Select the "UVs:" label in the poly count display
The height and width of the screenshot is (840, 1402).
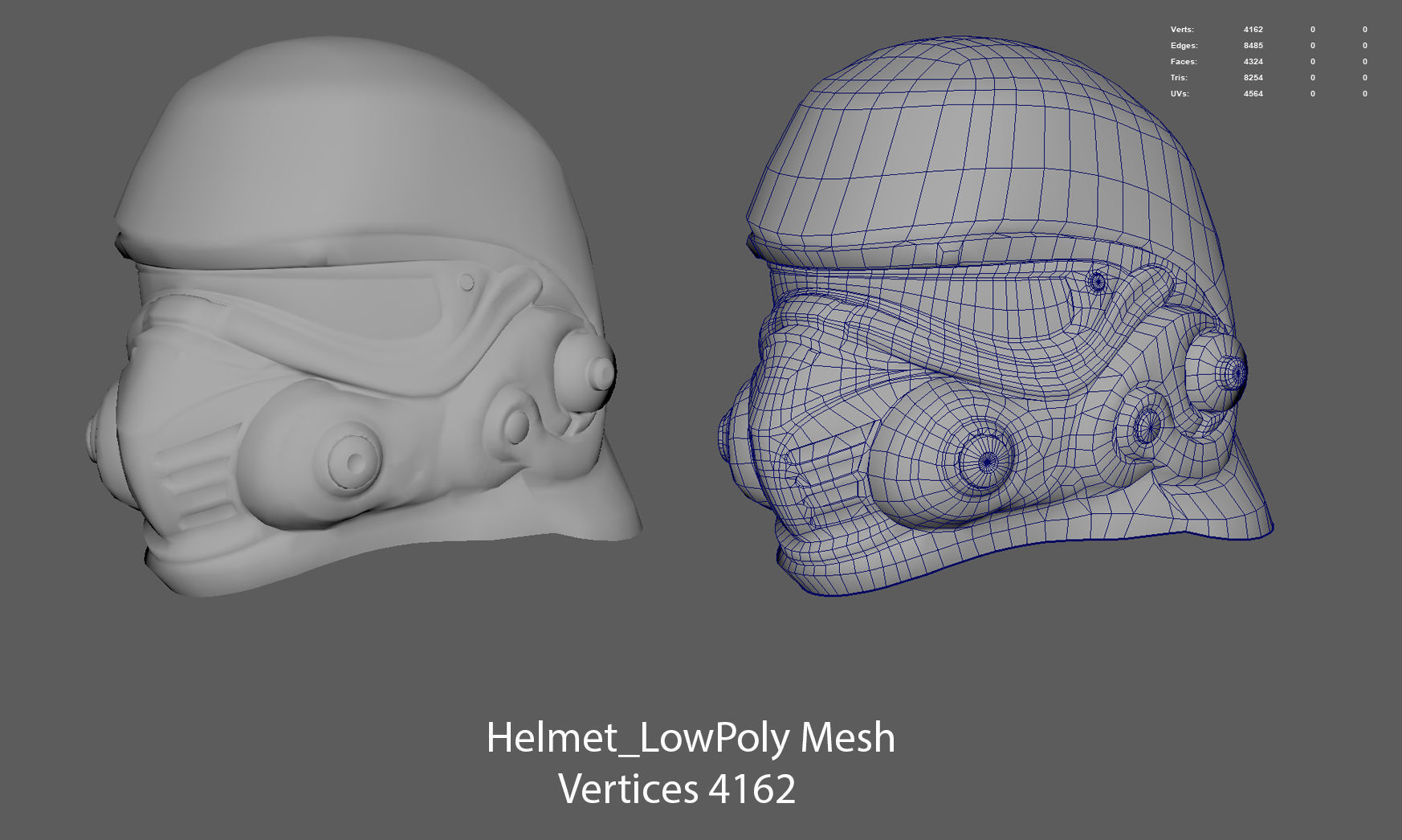pyautogui.click(x=1180, y=94)
